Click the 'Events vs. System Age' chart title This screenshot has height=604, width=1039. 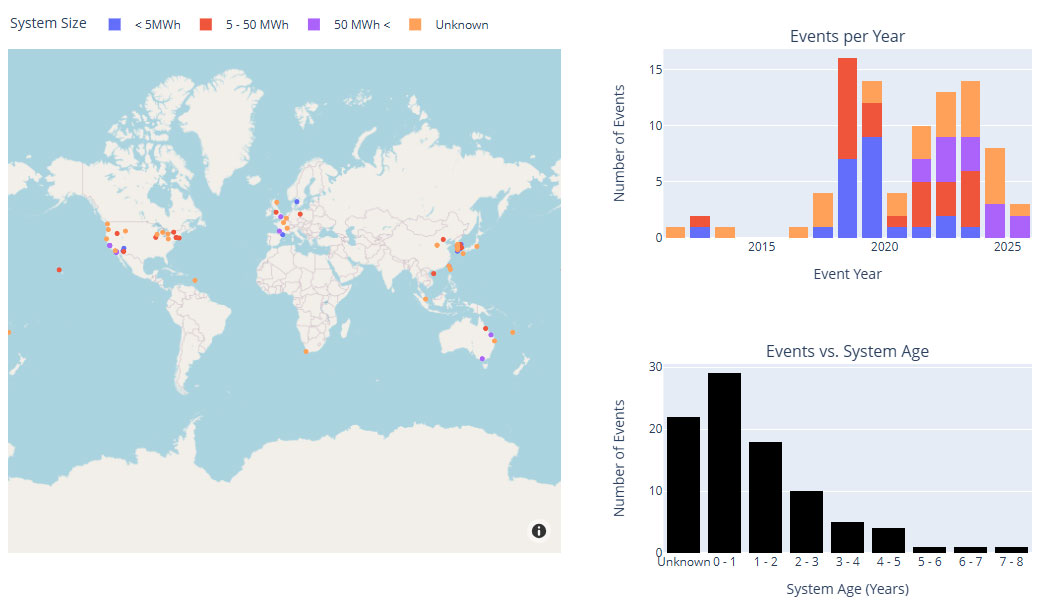(847, 351)
